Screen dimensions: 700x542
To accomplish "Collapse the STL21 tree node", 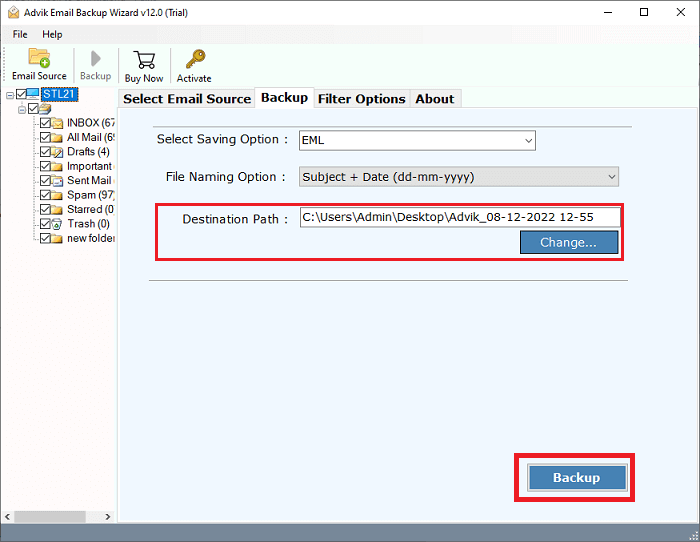I will pyautogui.click(x=10, y=95).
